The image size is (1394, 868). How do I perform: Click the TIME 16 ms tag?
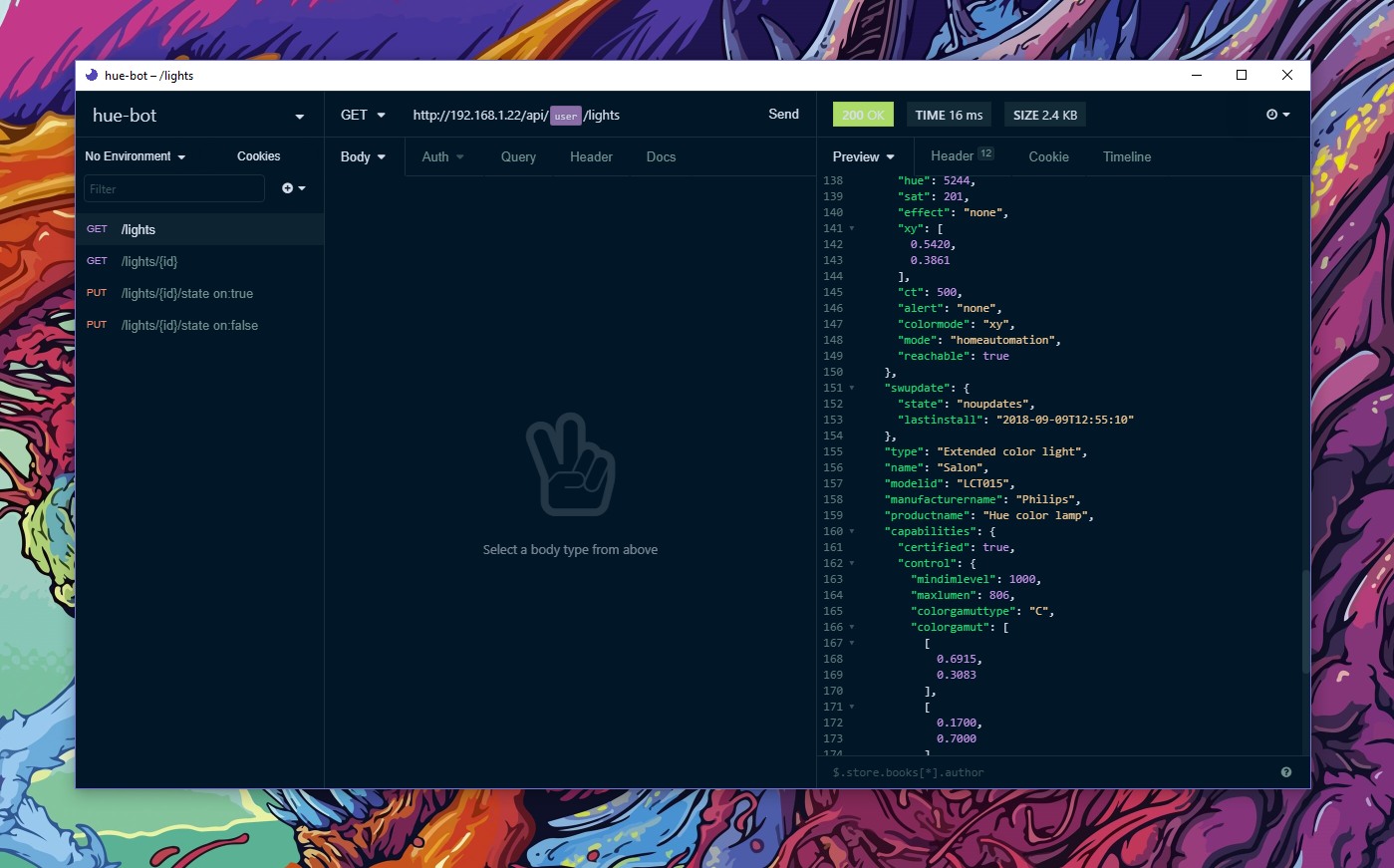click(x=949, y=115)
